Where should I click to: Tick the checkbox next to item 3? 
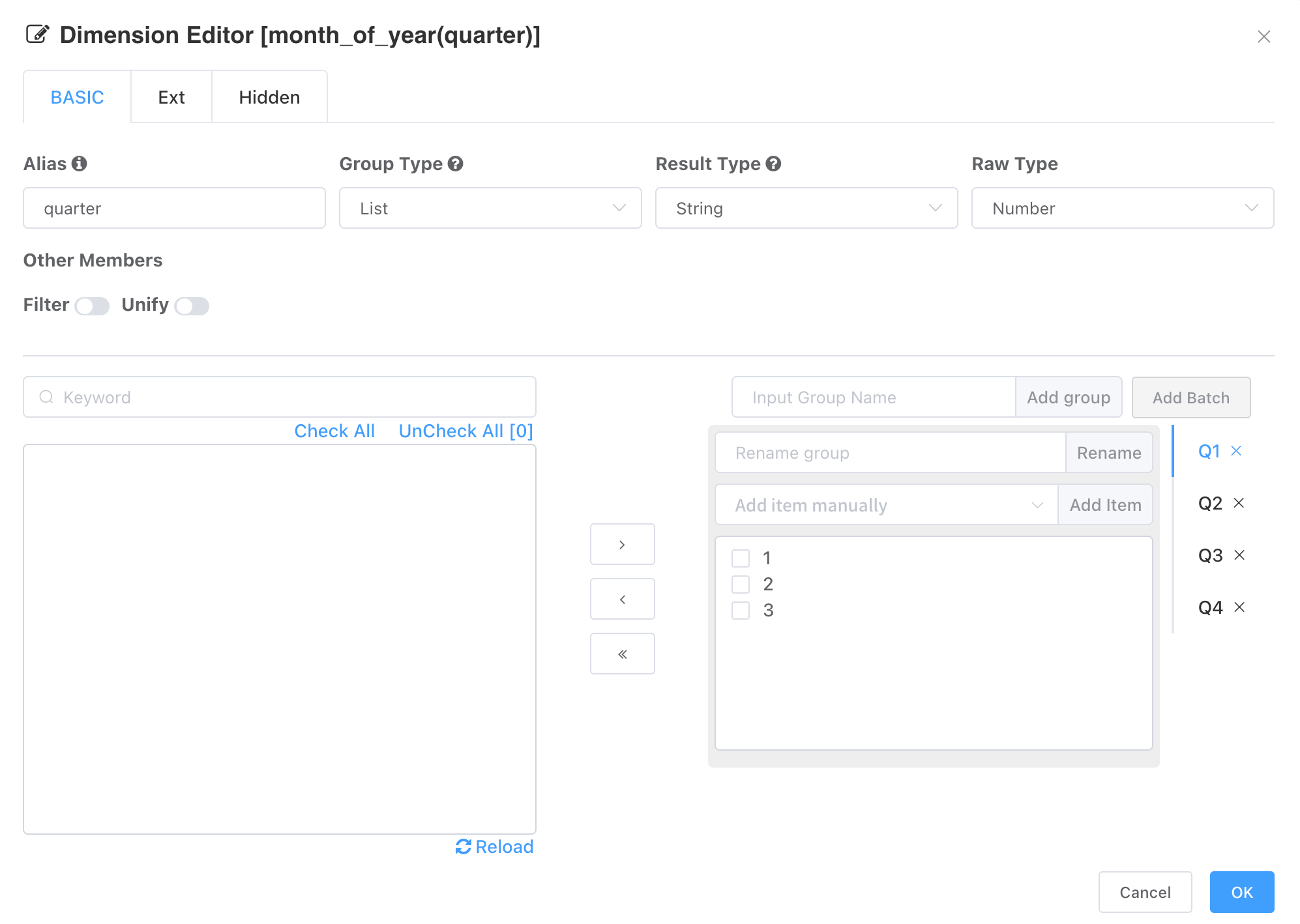(x=741, y=611)
